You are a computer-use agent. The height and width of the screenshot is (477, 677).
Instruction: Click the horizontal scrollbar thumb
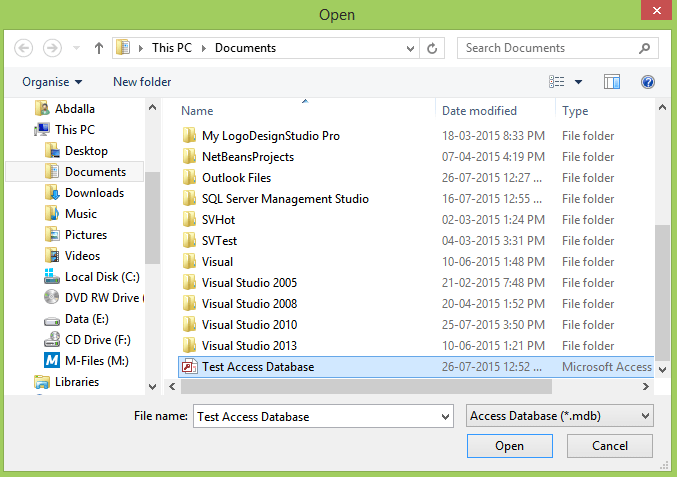366,386
